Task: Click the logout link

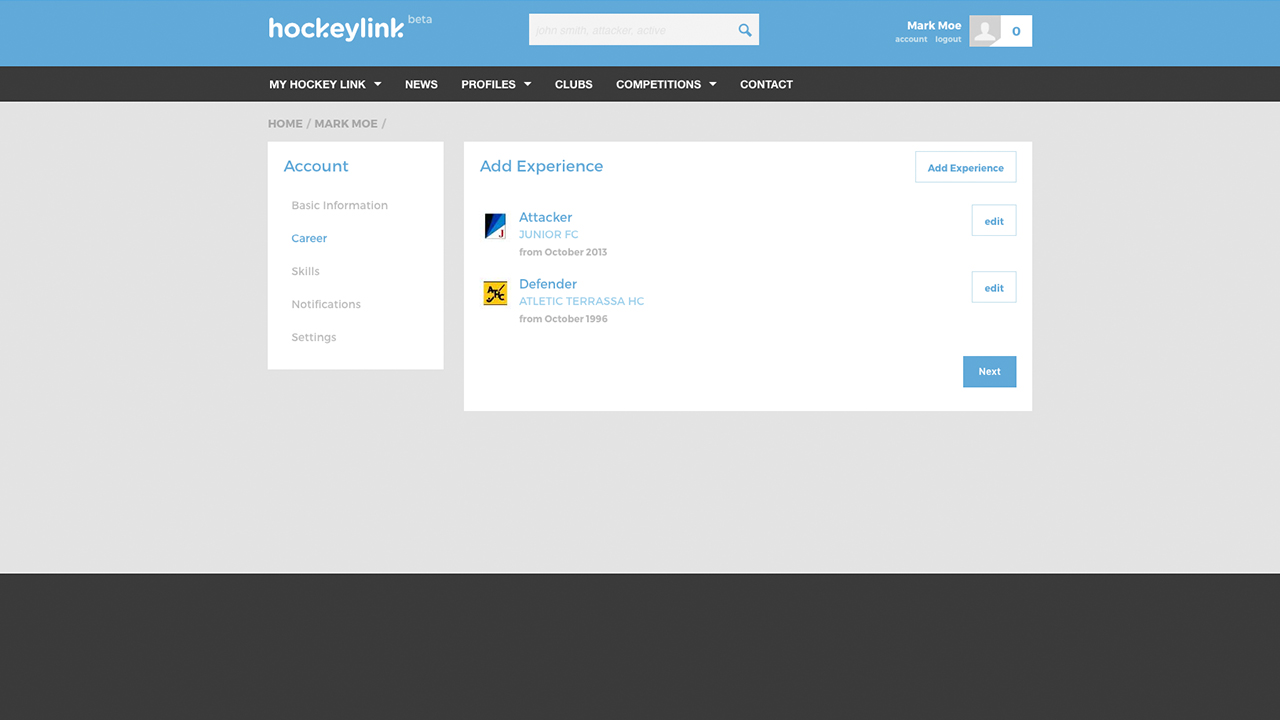Action: click(x=948, y=40)
